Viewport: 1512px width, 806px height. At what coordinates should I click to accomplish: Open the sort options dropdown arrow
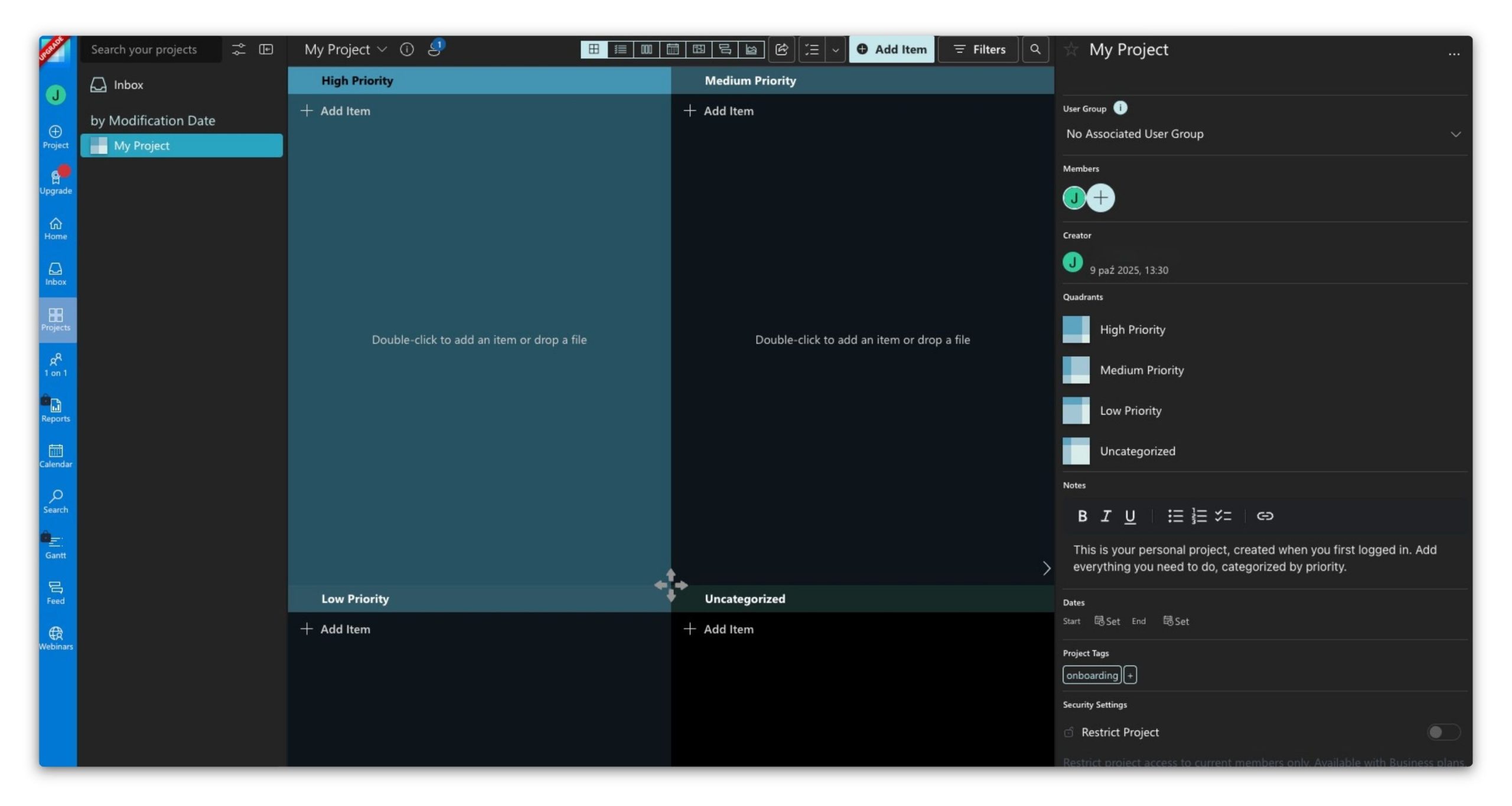pos(835,50)
